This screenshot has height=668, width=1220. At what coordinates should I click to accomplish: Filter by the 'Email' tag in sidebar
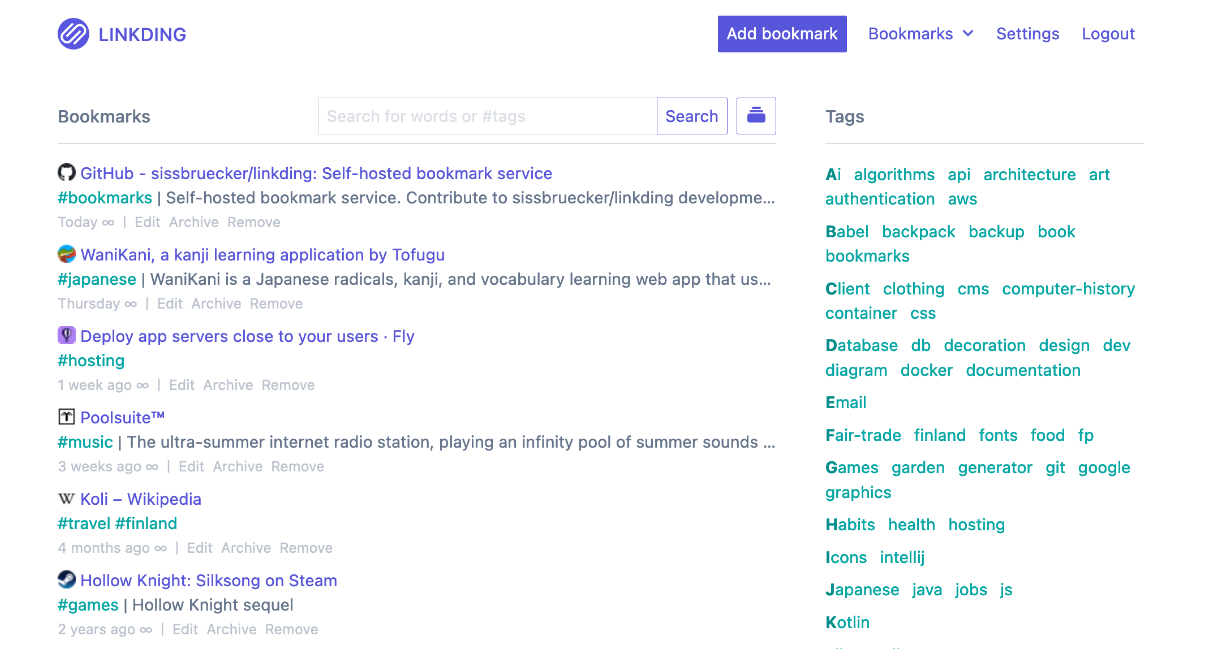(846, 402)
